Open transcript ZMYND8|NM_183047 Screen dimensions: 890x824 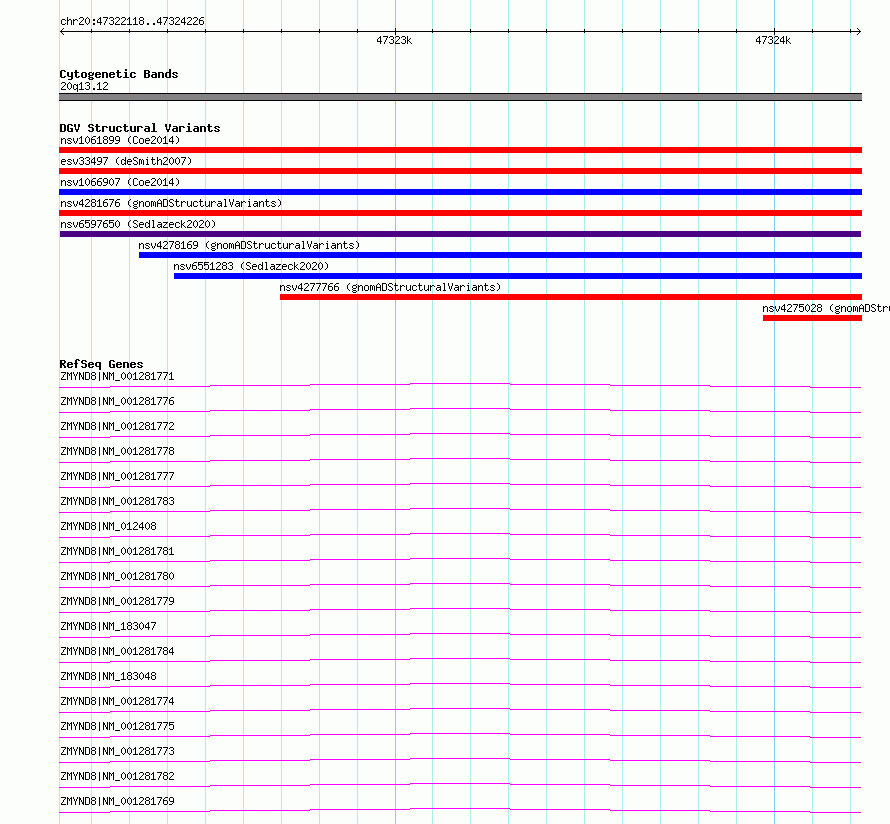click(x=108, y=626)
